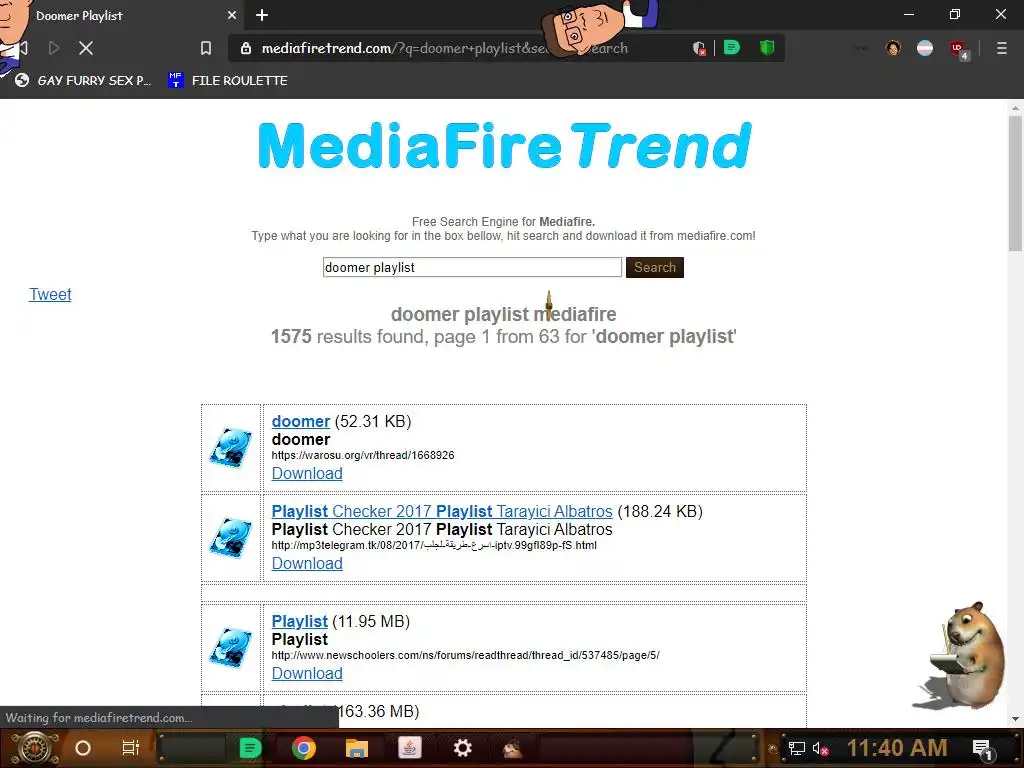Open the doomer (52.31 KB) result link
Image resolution: width=1024 pixels, height=768 pixels.
(x=301, y=421)
